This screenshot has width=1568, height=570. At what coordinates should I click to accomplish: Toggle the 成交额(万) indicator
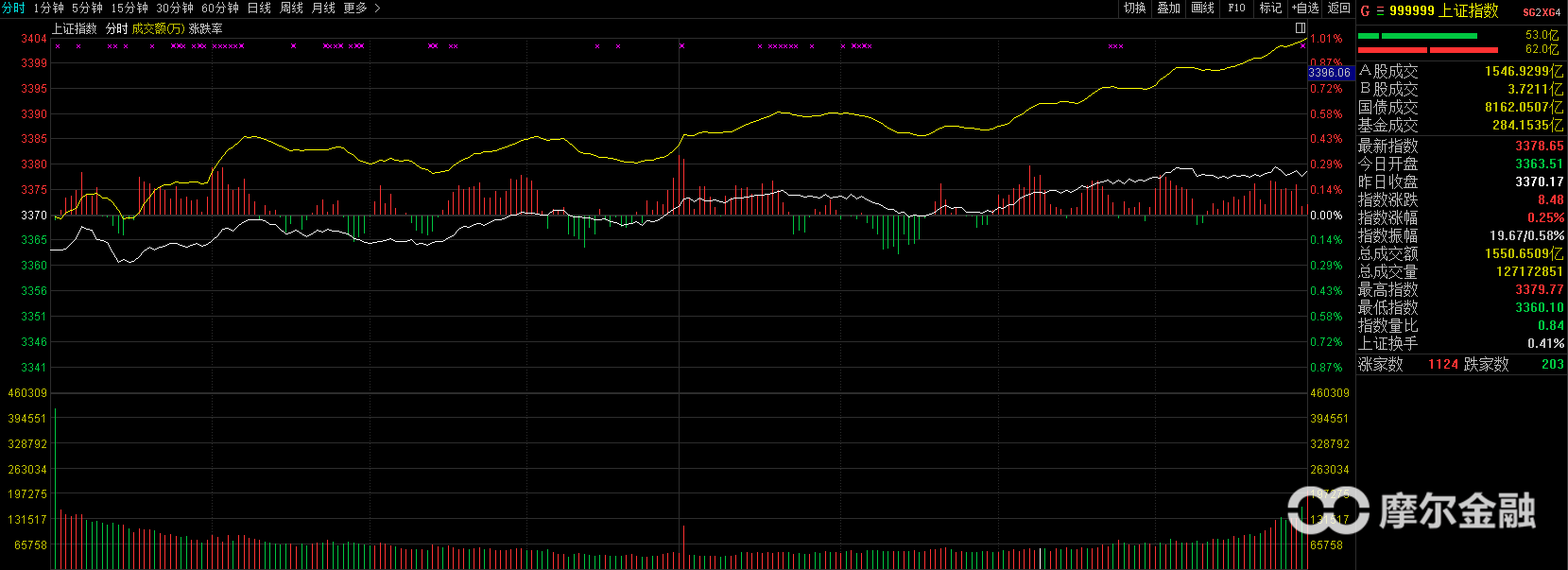point(158,28)
